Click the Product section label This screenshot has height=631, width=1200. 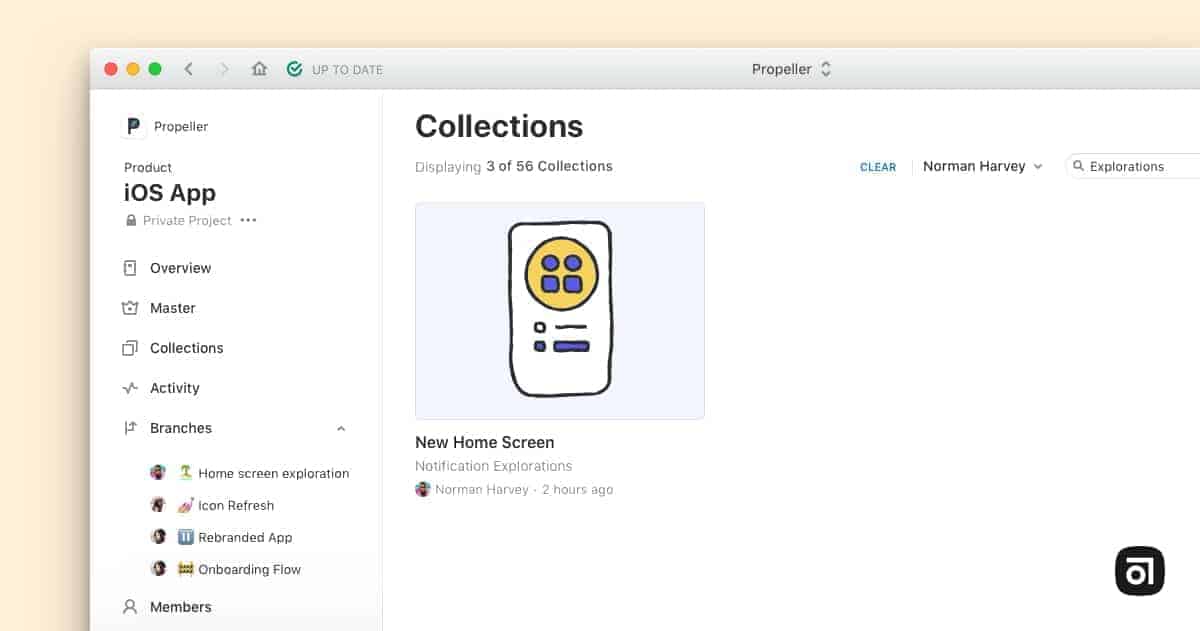click(x=148, y=167)
